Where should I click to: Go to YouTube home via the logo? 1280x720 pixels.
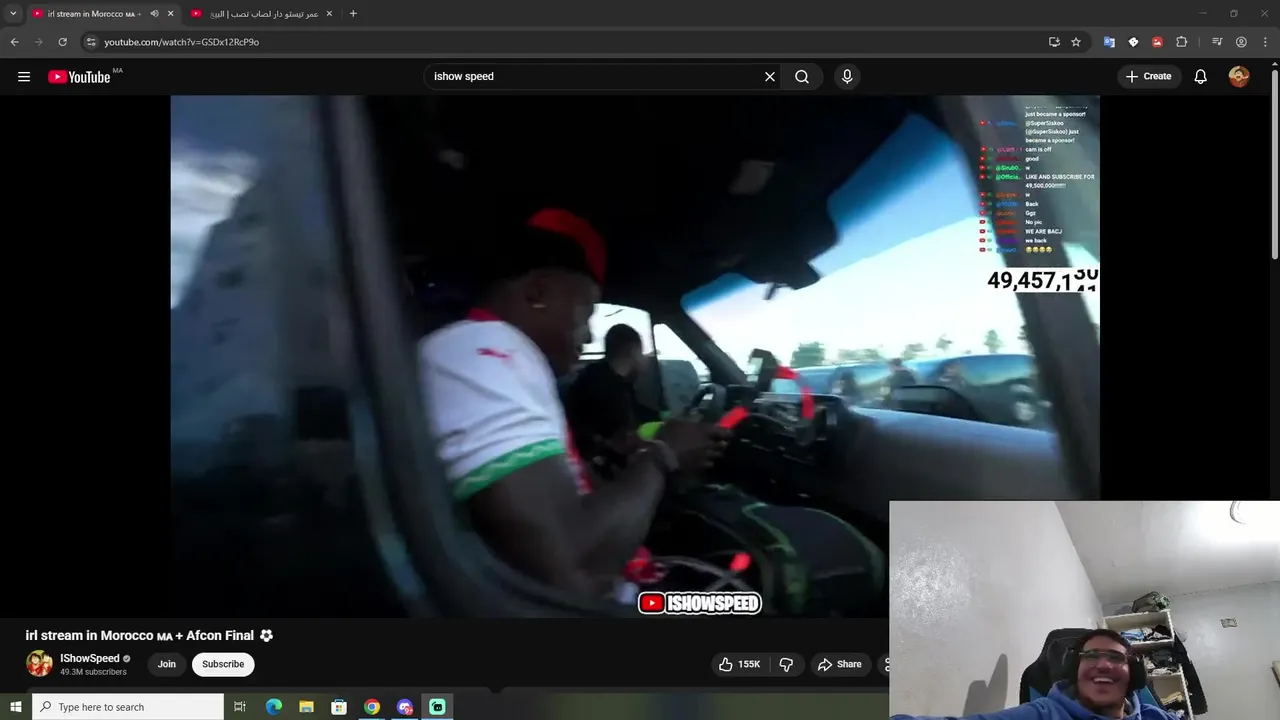(79, 77)
